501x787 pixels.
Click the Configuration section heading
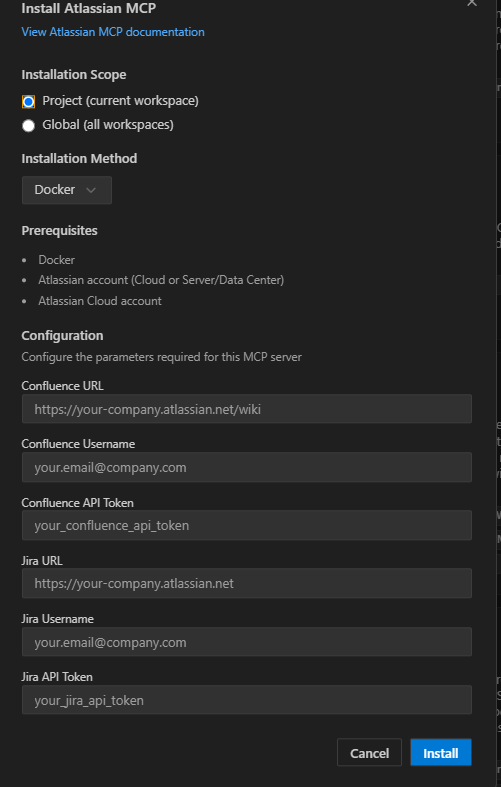pyautogui.click(x=62, y=335)
